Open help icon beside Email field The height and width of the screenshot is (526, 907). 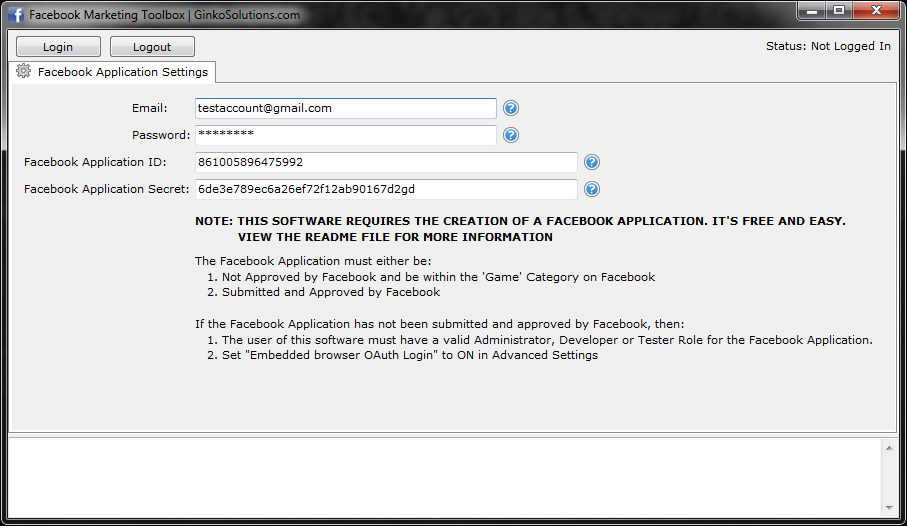511,108
